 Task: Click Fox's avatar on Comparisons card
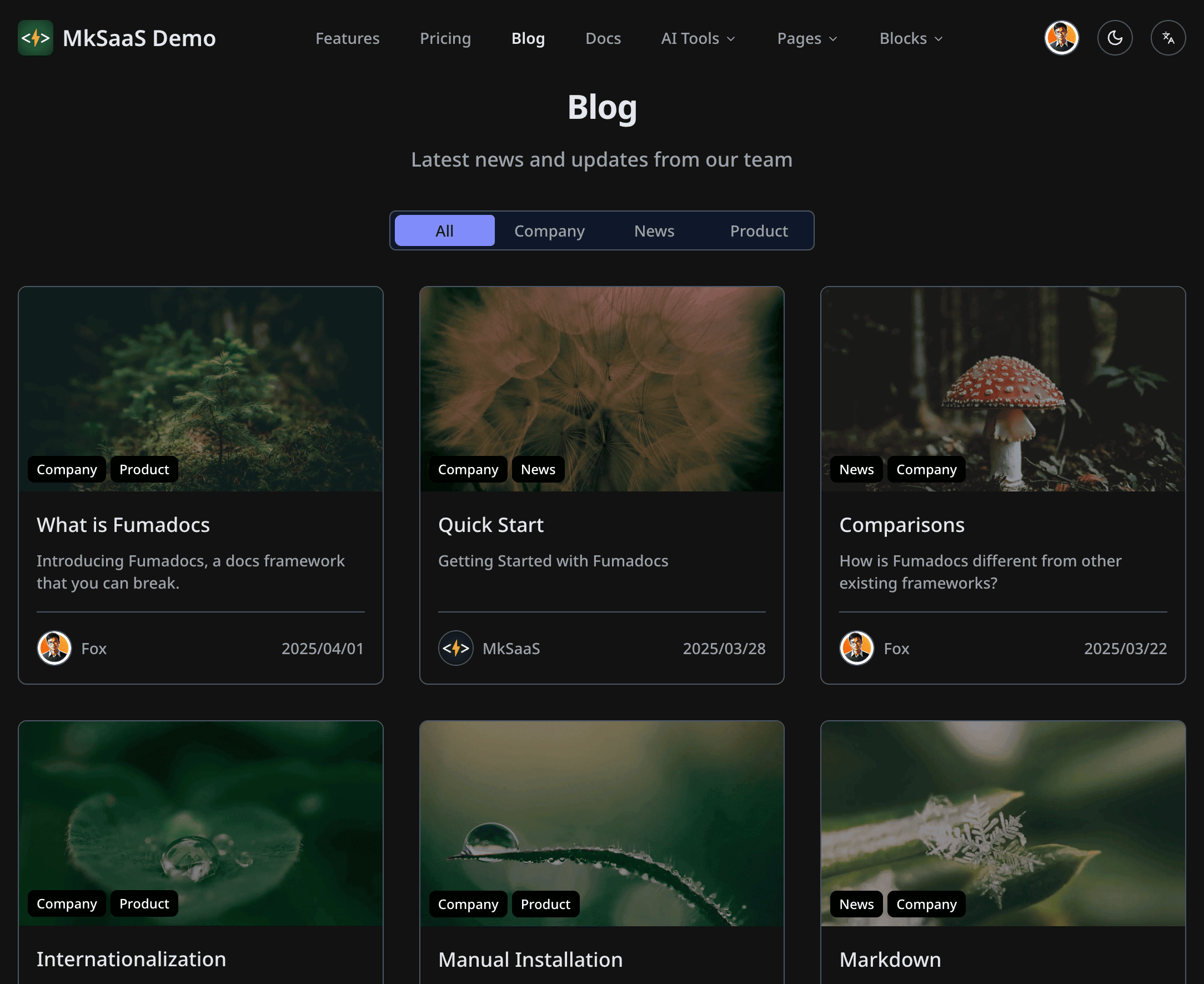856,648
